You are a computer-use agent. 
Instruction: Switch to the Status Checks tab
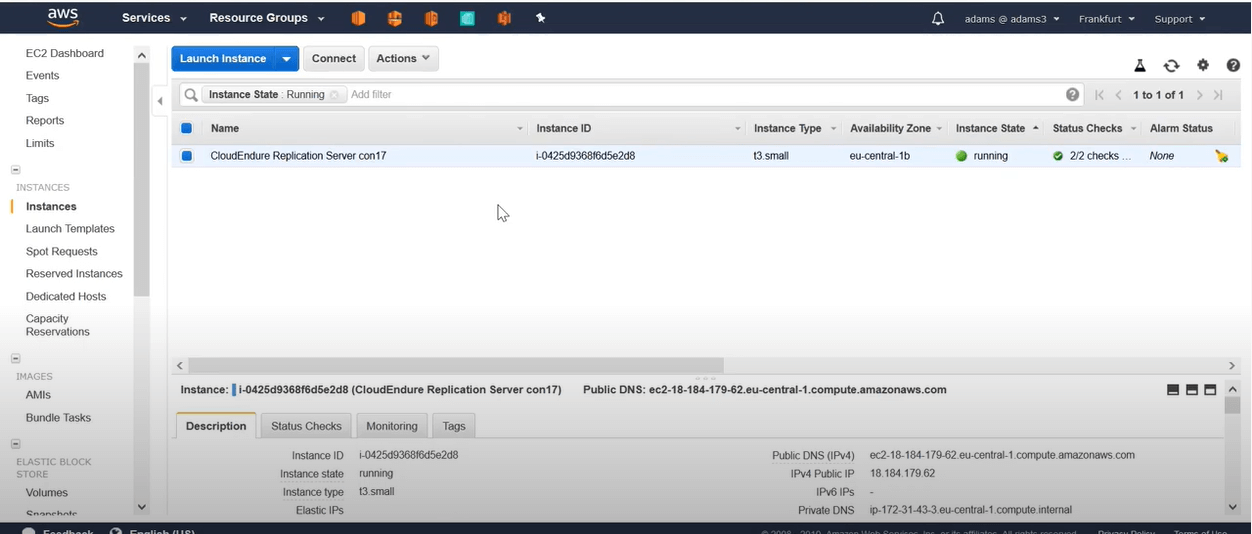click(x=306, y=426)
